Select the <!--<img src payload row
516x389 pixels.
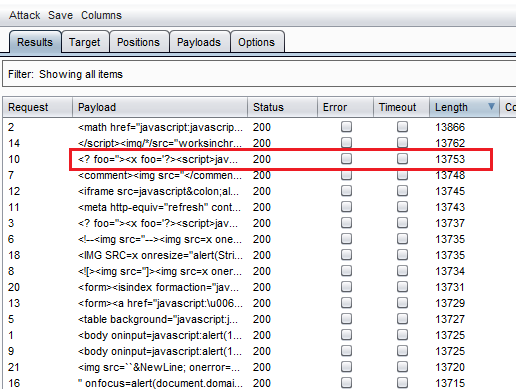[x=160, y=239]
